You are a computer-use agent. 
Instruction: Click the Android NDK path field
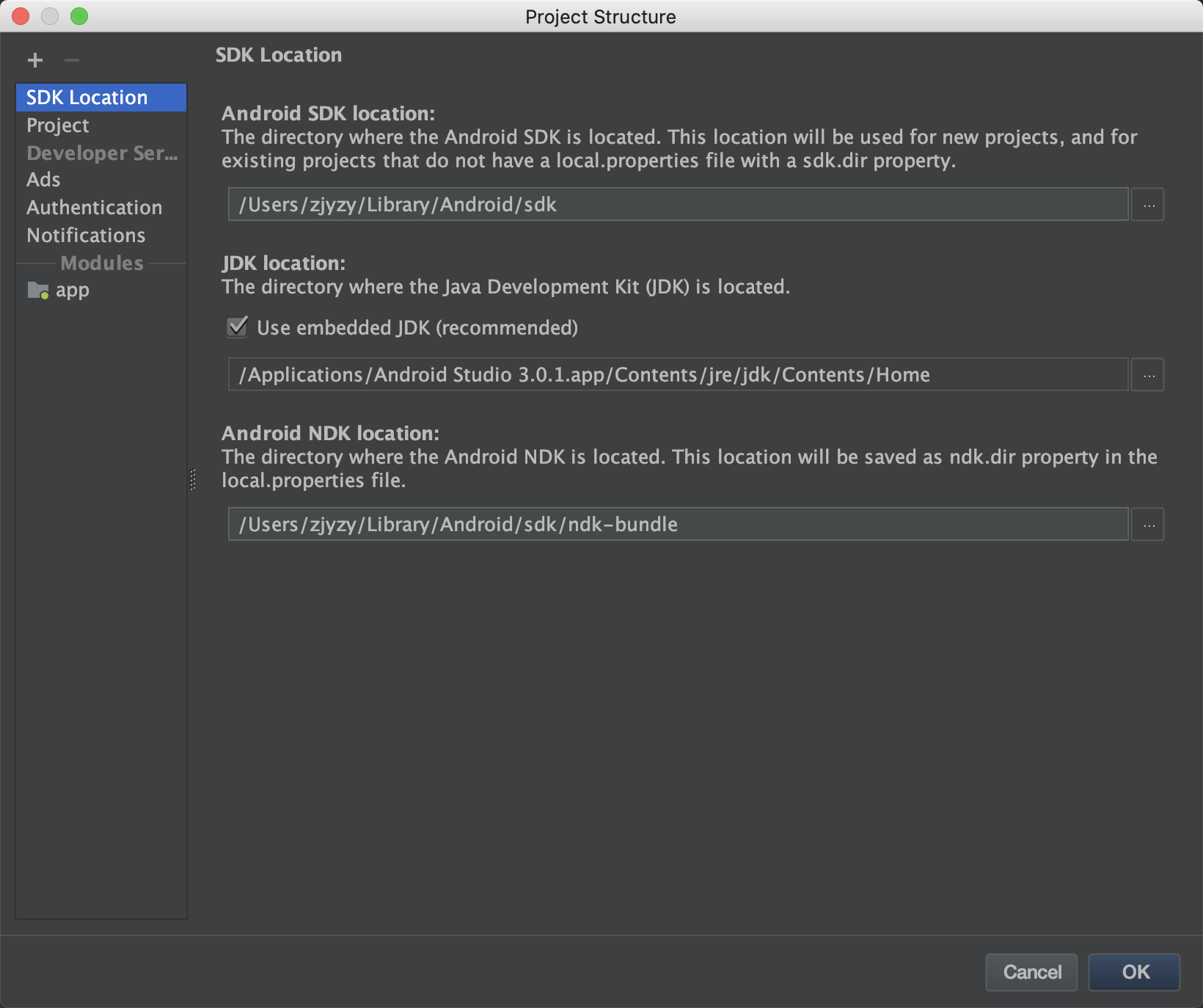[x=678, y=525]
